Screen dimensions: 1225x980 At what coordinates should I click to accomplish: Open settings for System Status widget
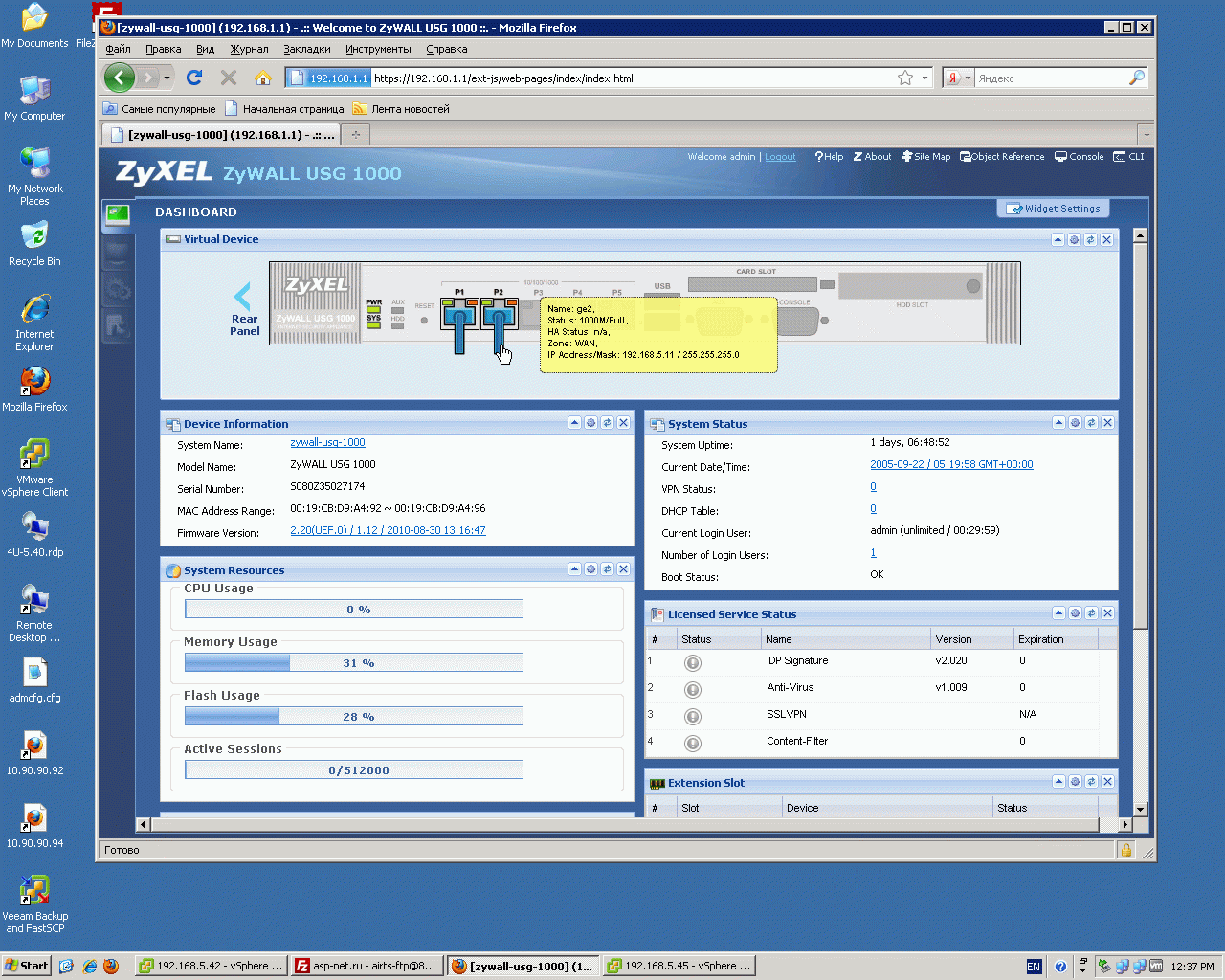click(x=1075, y=423)
